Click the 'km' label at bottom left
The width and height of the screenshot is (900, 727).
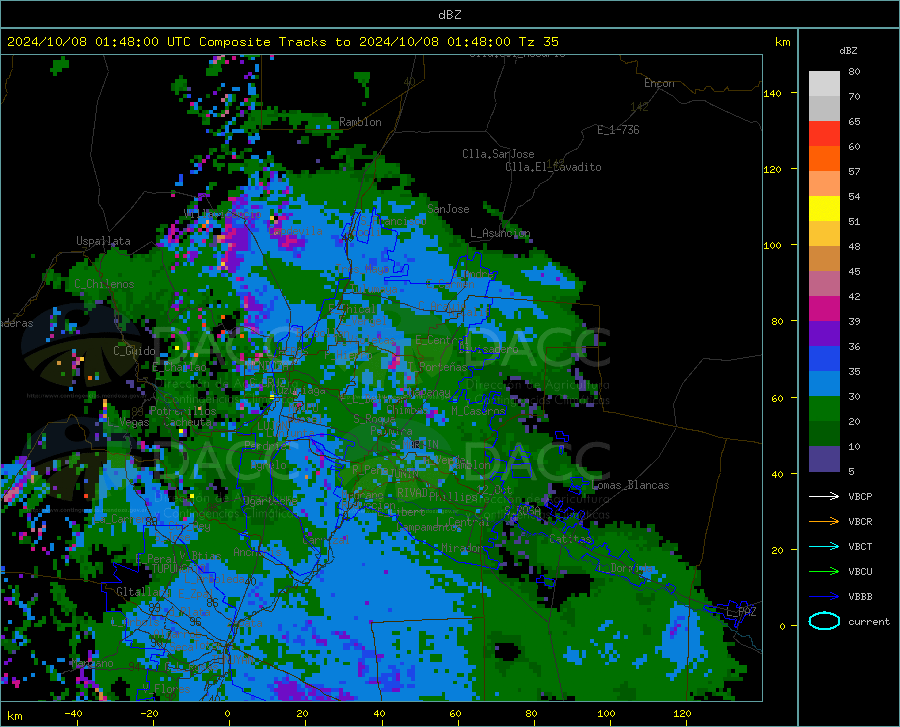(x=14, y=716)
